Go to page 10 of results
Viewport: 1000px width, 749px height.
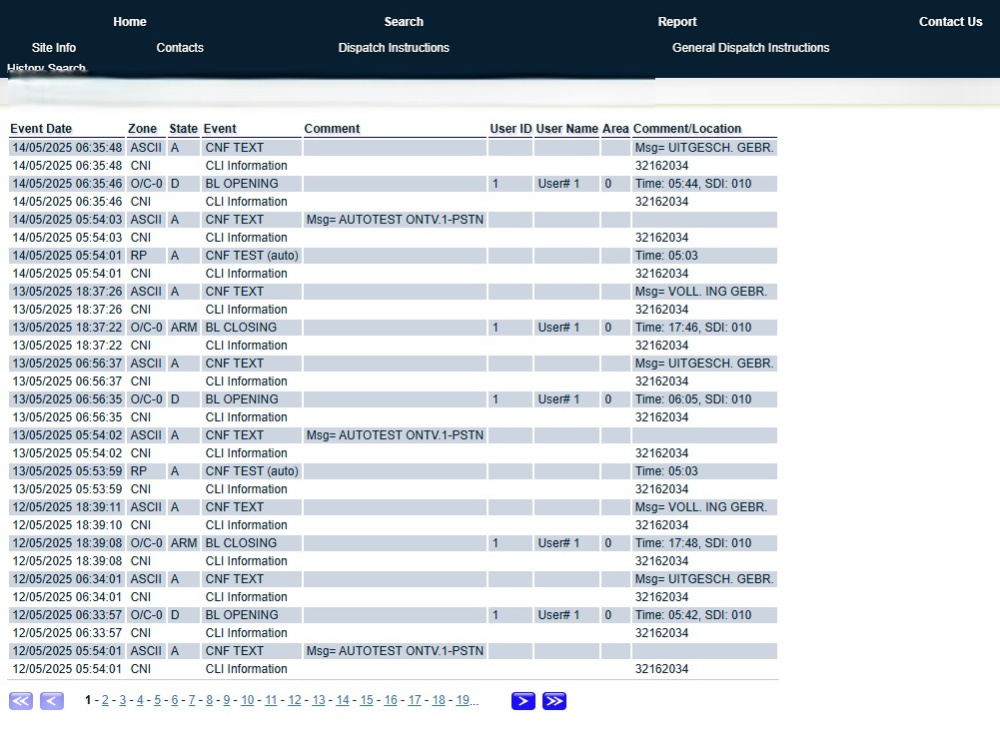[247, 700]
